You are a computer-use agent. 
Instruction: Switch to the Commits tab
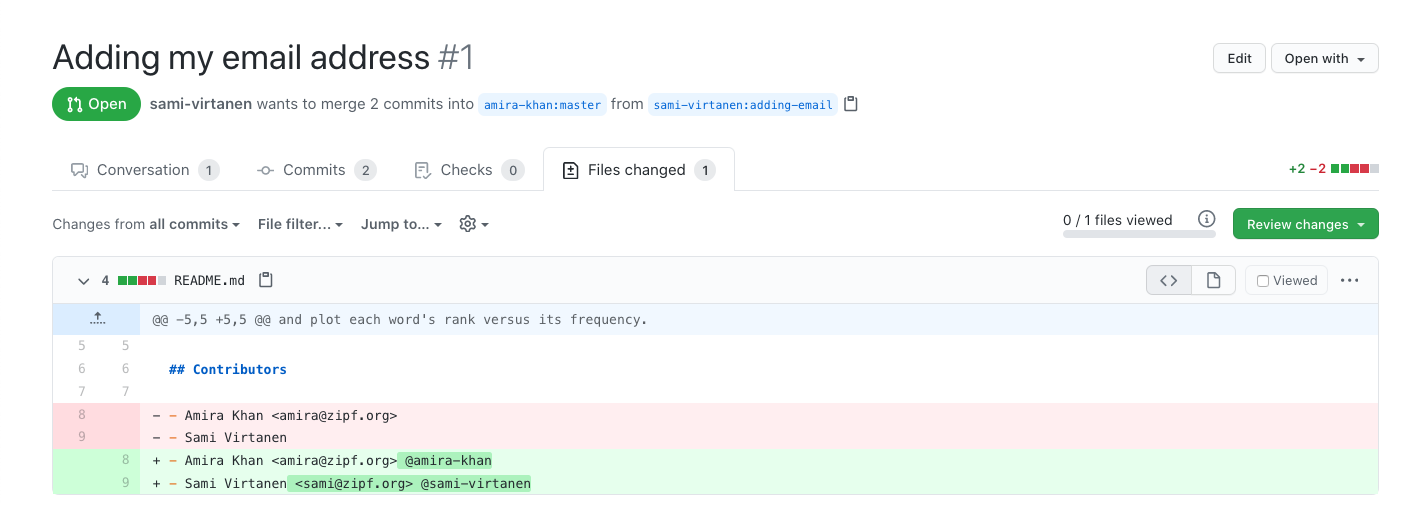316,170
